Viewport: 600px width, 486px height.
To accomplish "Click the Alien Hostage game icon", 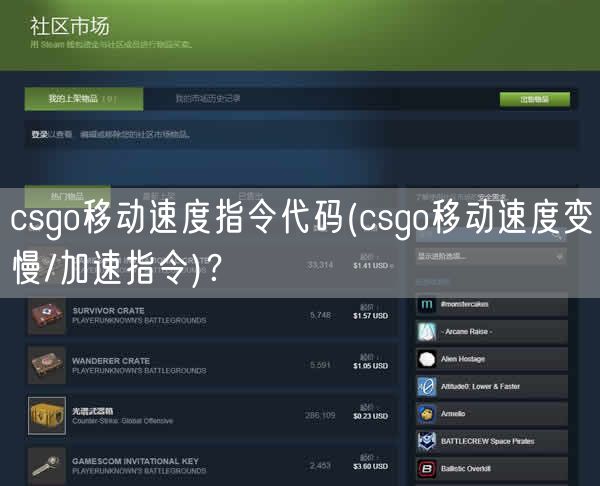I will coord(426,359).
